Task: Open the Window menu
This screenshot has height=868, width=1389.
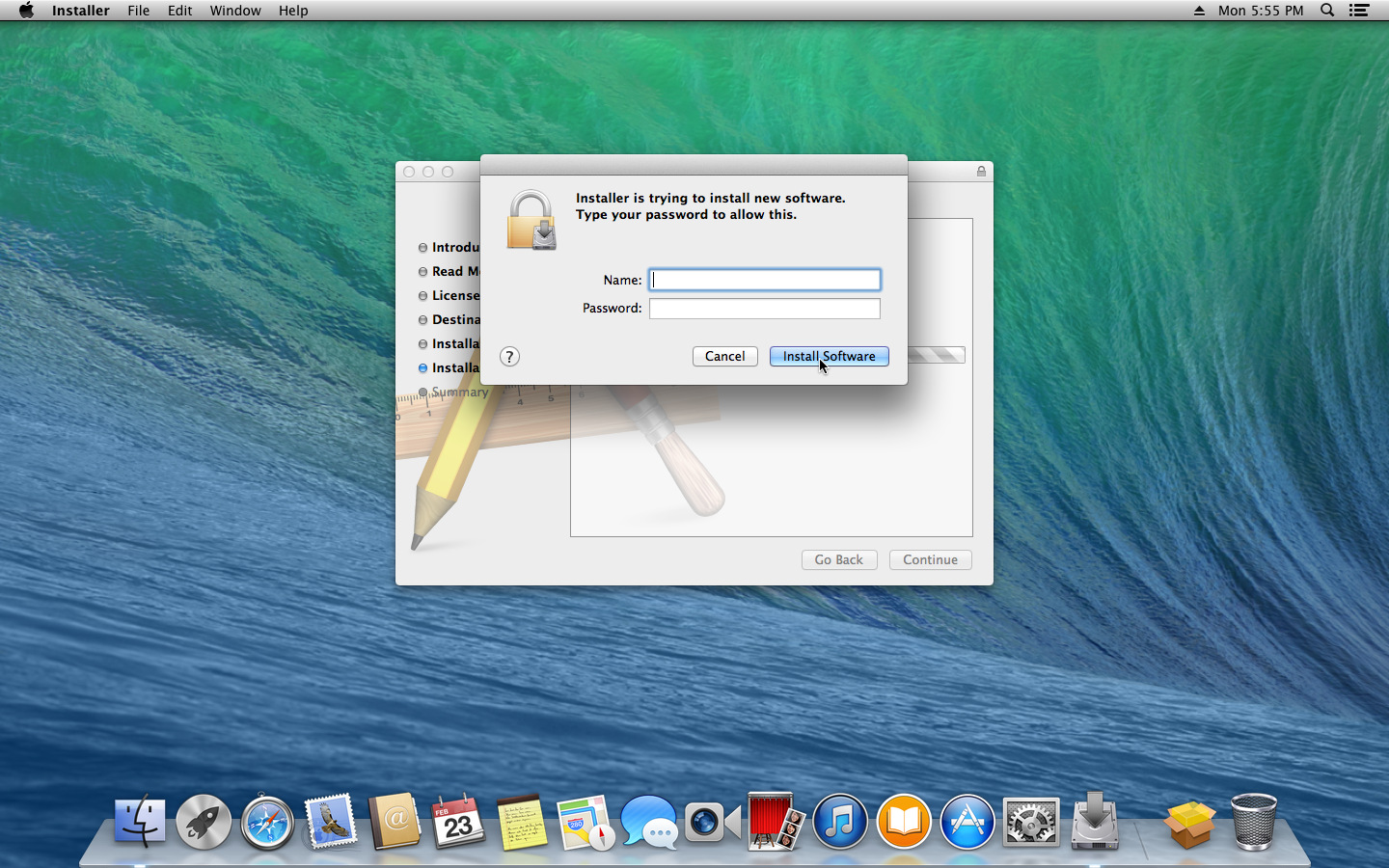Action: pos(235,11)
